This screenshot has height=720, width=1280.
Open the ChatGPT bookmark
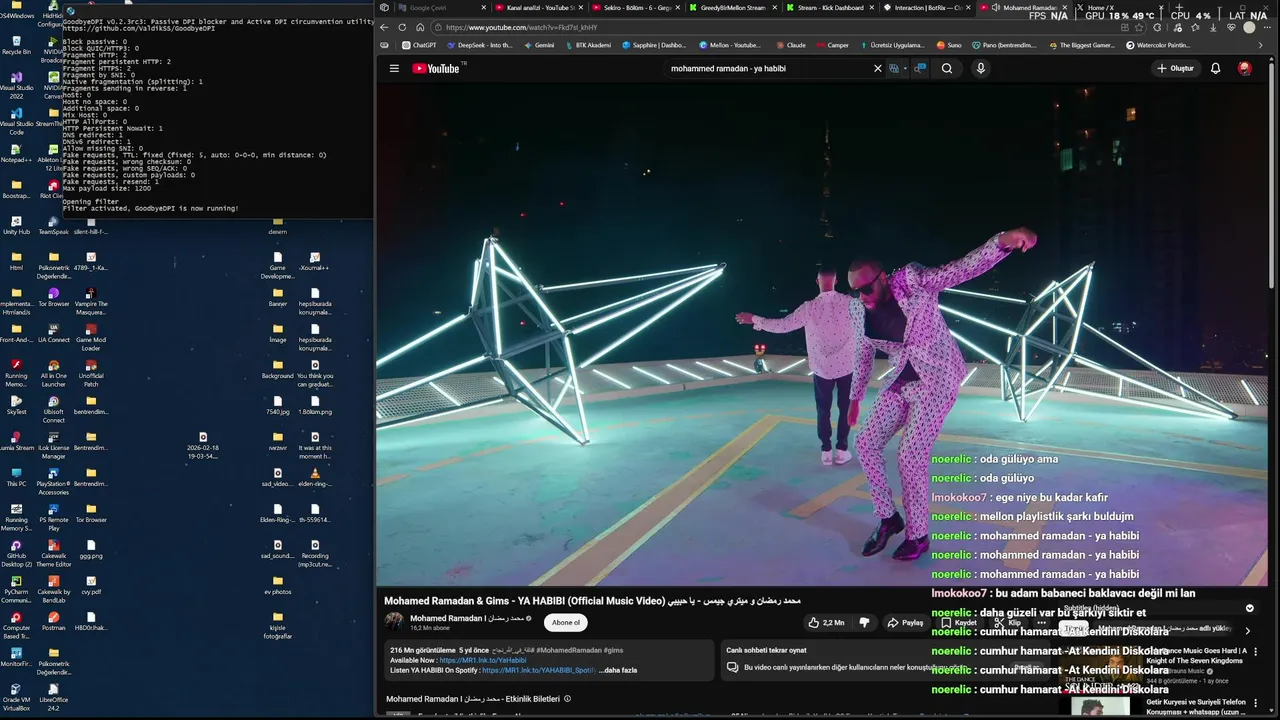click(419, 45)
